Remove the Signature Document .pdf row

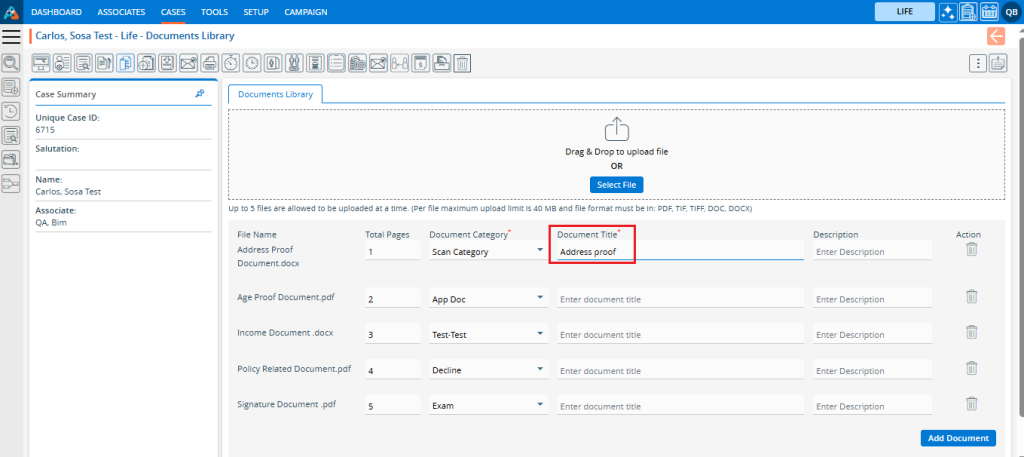tap(970, 404)
